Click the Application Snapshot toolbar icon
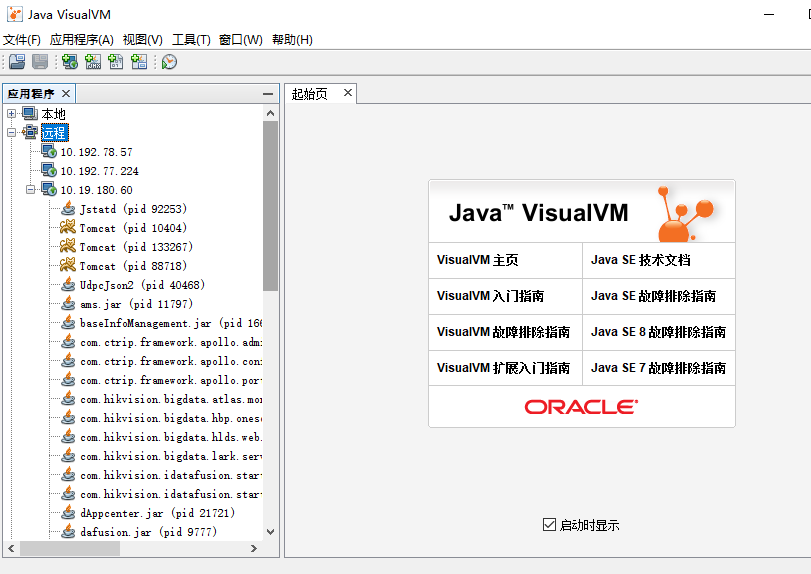This screenshot has height=574, width=811. (139, 62)
